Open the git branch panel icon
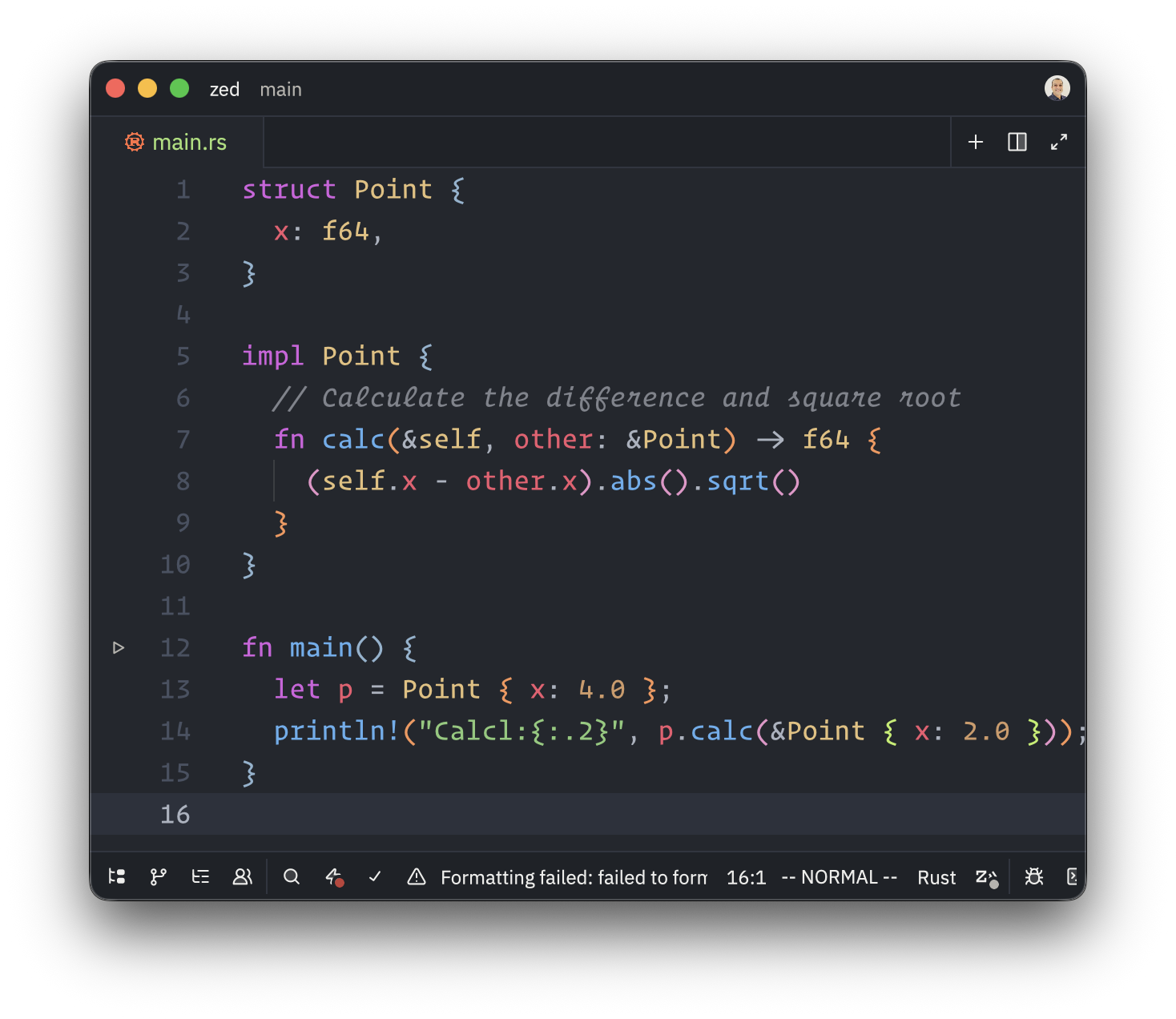1176x1019 pixels. [159, 877]
